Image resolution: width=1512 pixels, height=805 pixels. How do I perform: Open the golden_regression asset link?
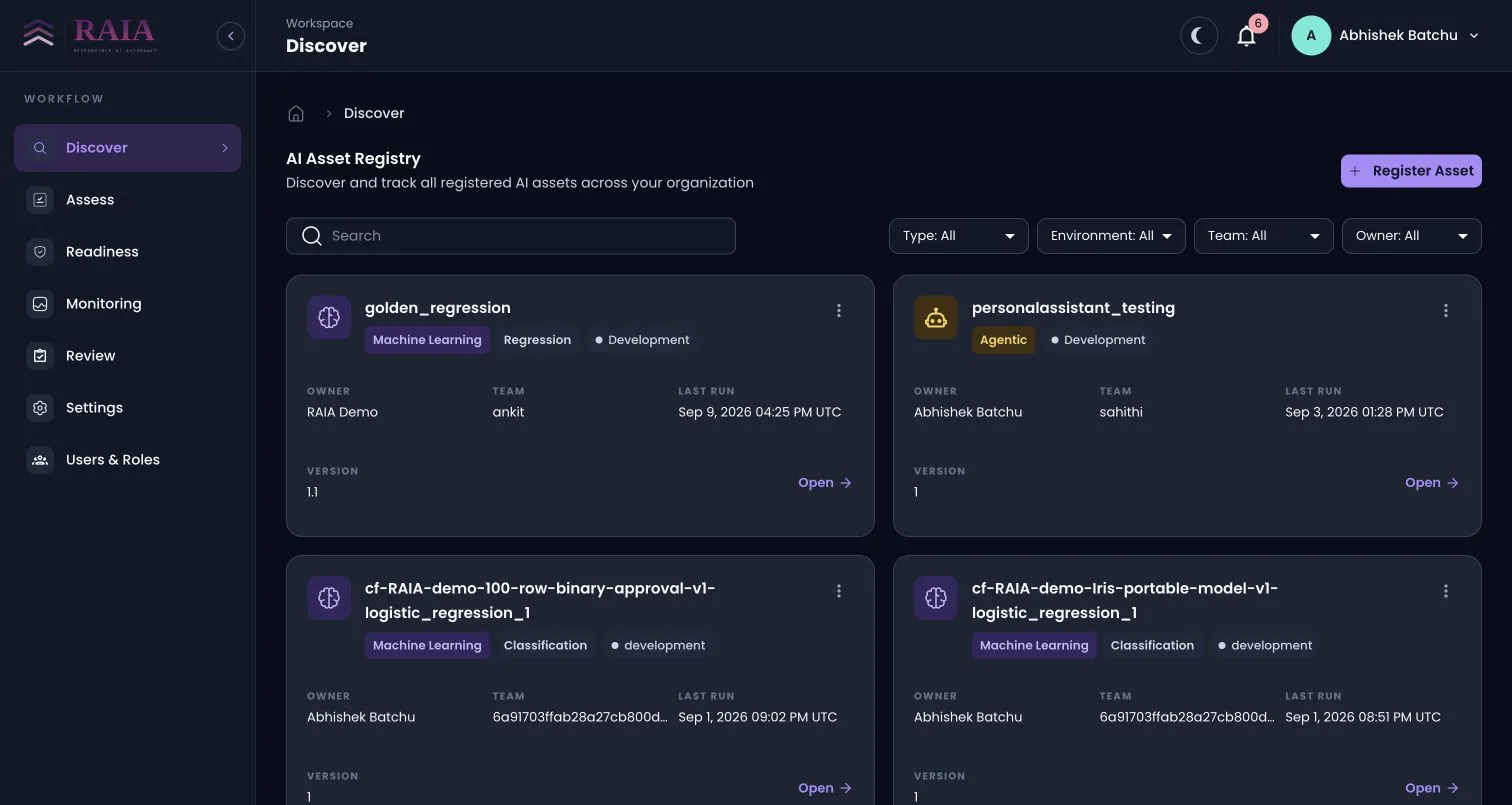coord(825,483)
